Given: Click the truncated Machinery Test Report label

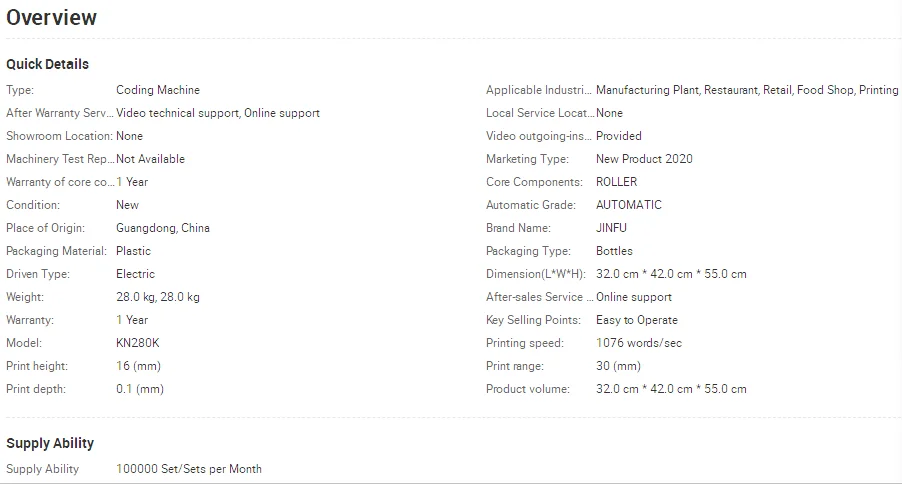Looking at the screenshot, I should point(60,159).
